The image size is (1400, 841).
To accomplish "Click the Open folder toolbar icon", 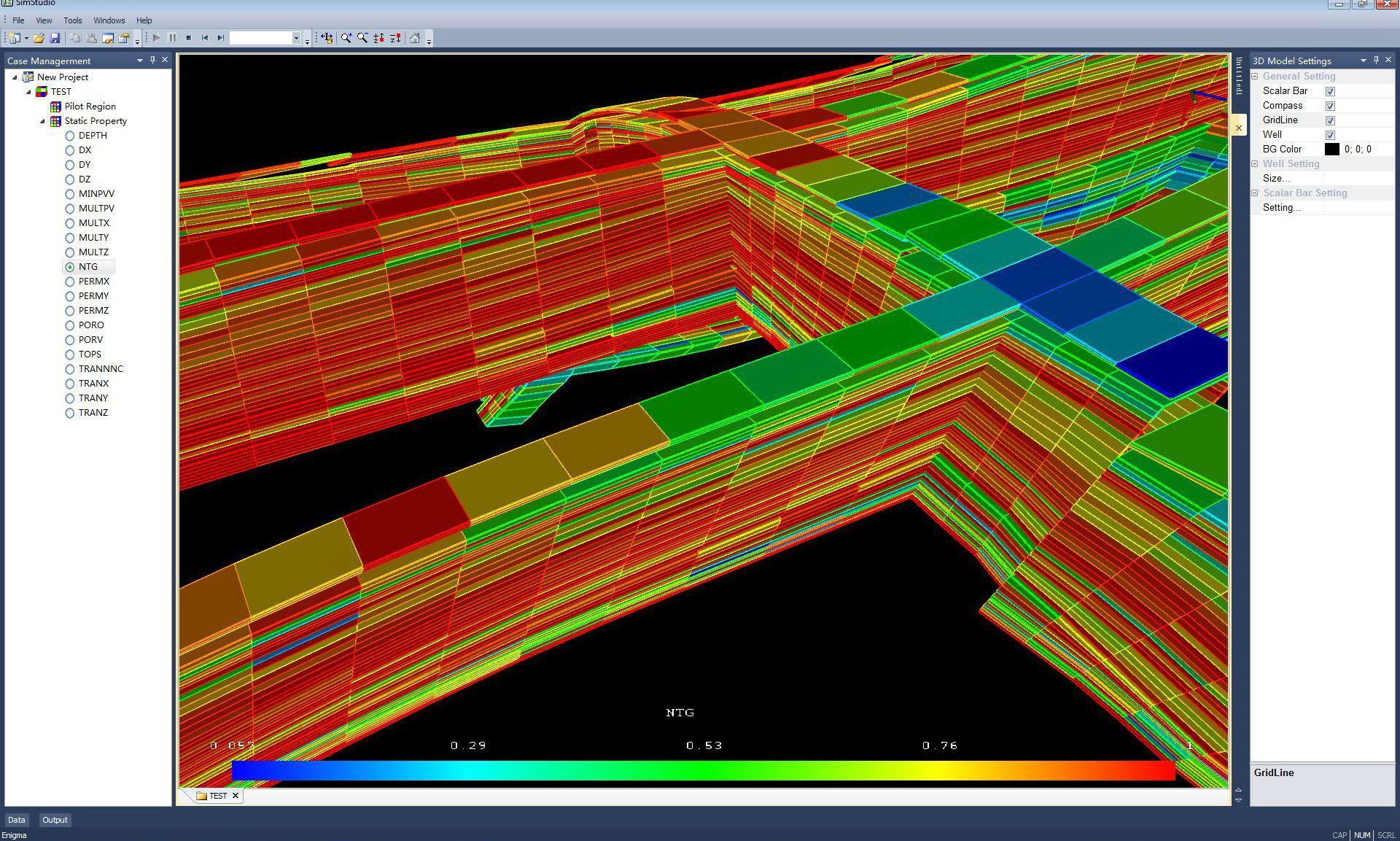I will [39, 38].
